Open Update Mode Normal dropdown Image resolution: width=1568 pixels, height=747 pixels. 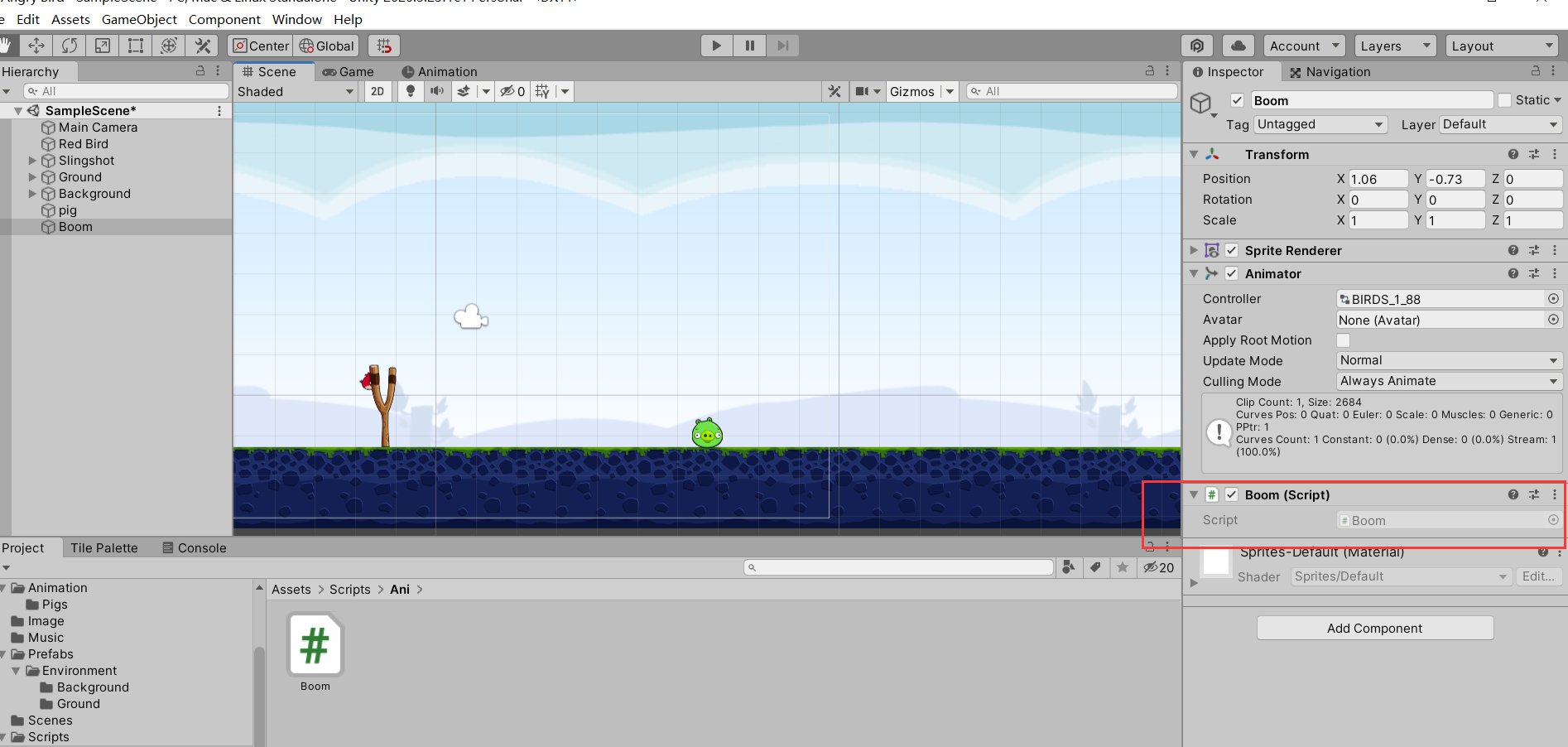click(1450, 360)
